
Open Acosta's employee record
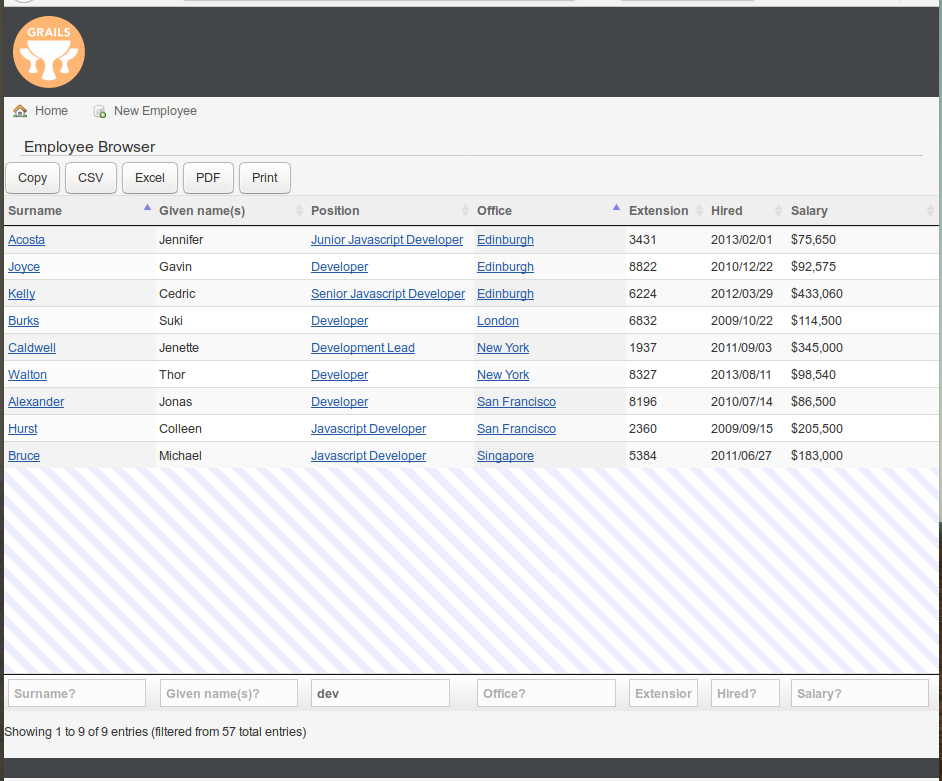pyautogui.click(x=26, y=239)
